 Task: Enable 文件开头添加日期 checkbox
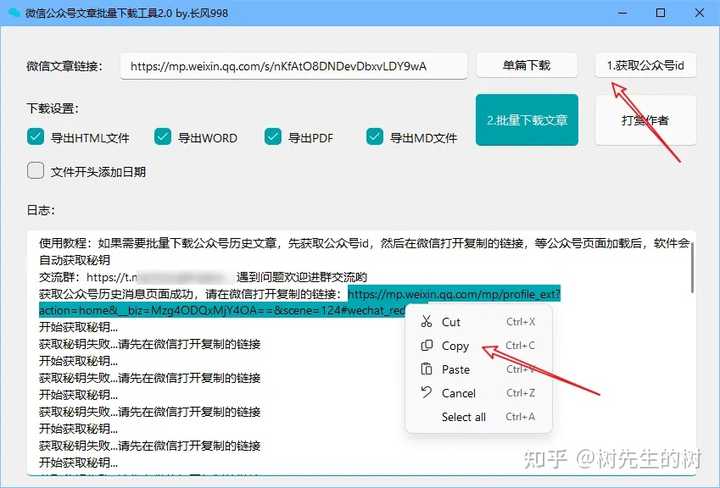click(35, 170)
